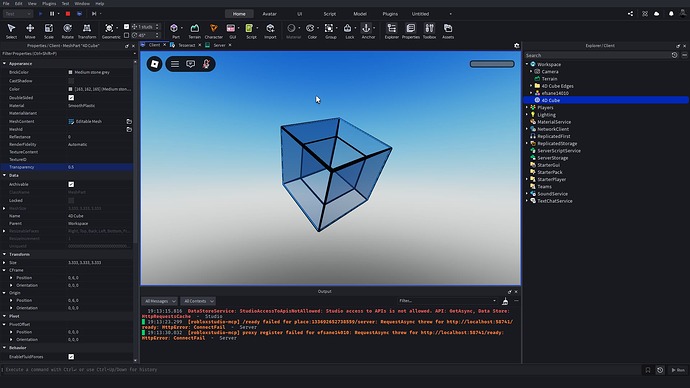Pick the Transform tool
The image size is (690, 388).
point(87,31)
